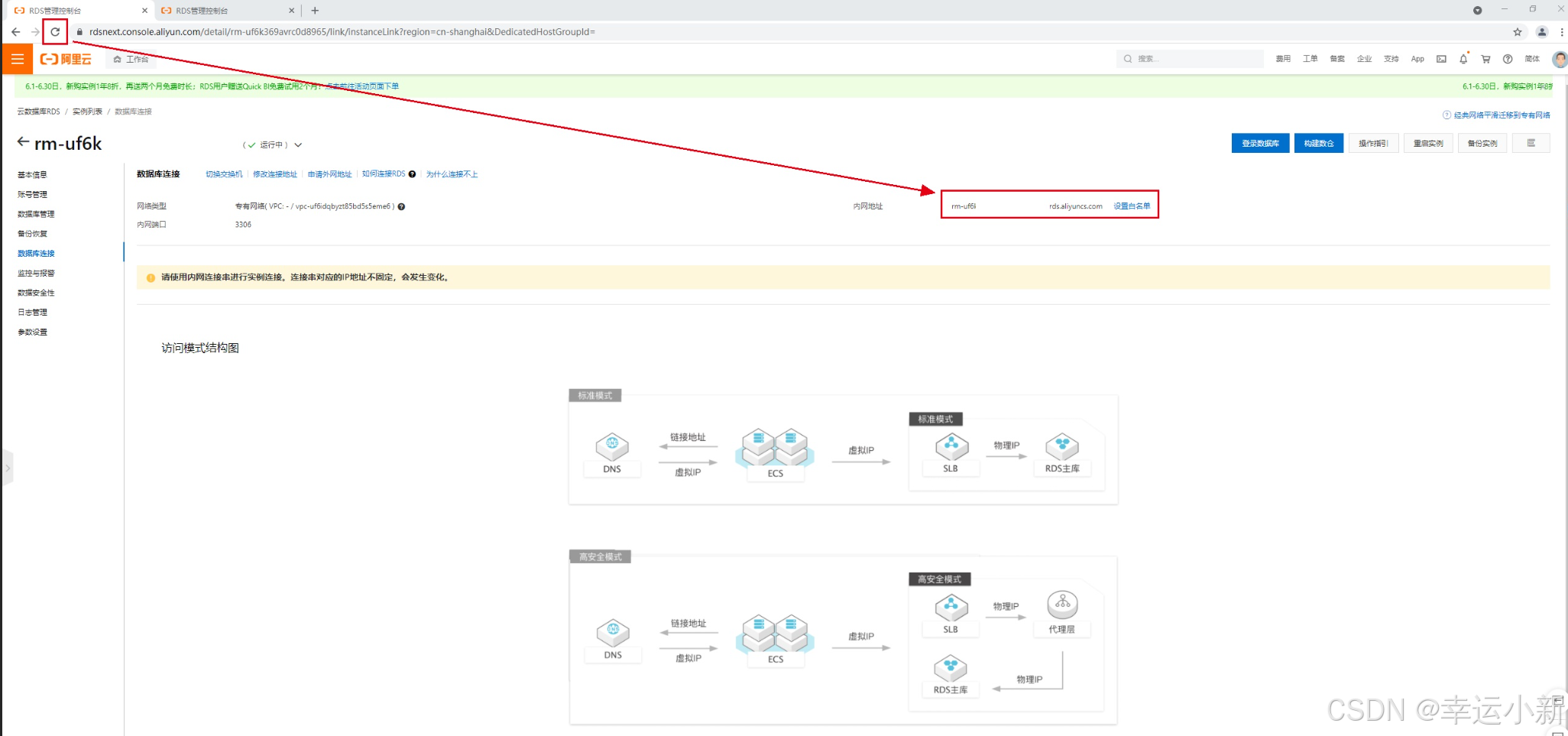The height and width of the screenshot is (736, 1568).
Task: Go back with the browser back arrow
Action: point(15,32)
